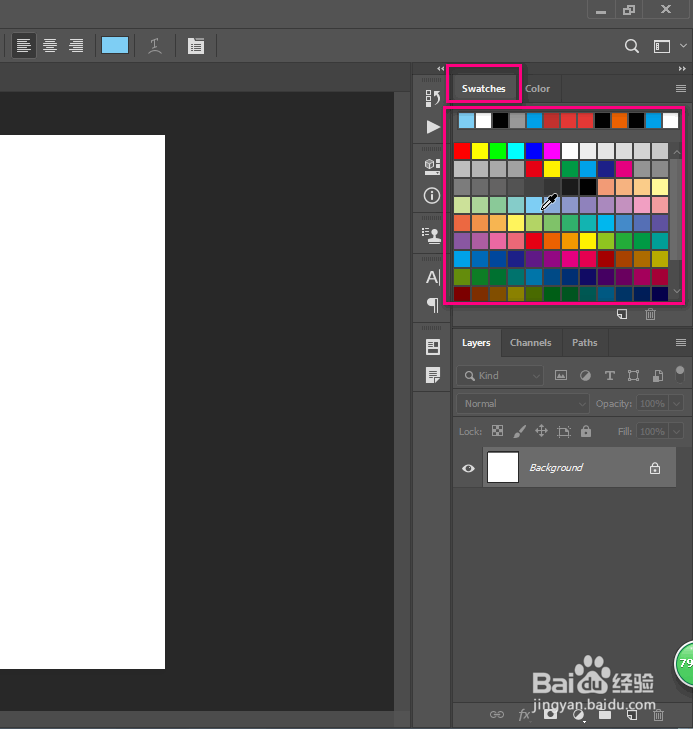This screenshot has width=693, height=729.
Task: Open the new adjustment layer menu
Action: pos(578,715)
